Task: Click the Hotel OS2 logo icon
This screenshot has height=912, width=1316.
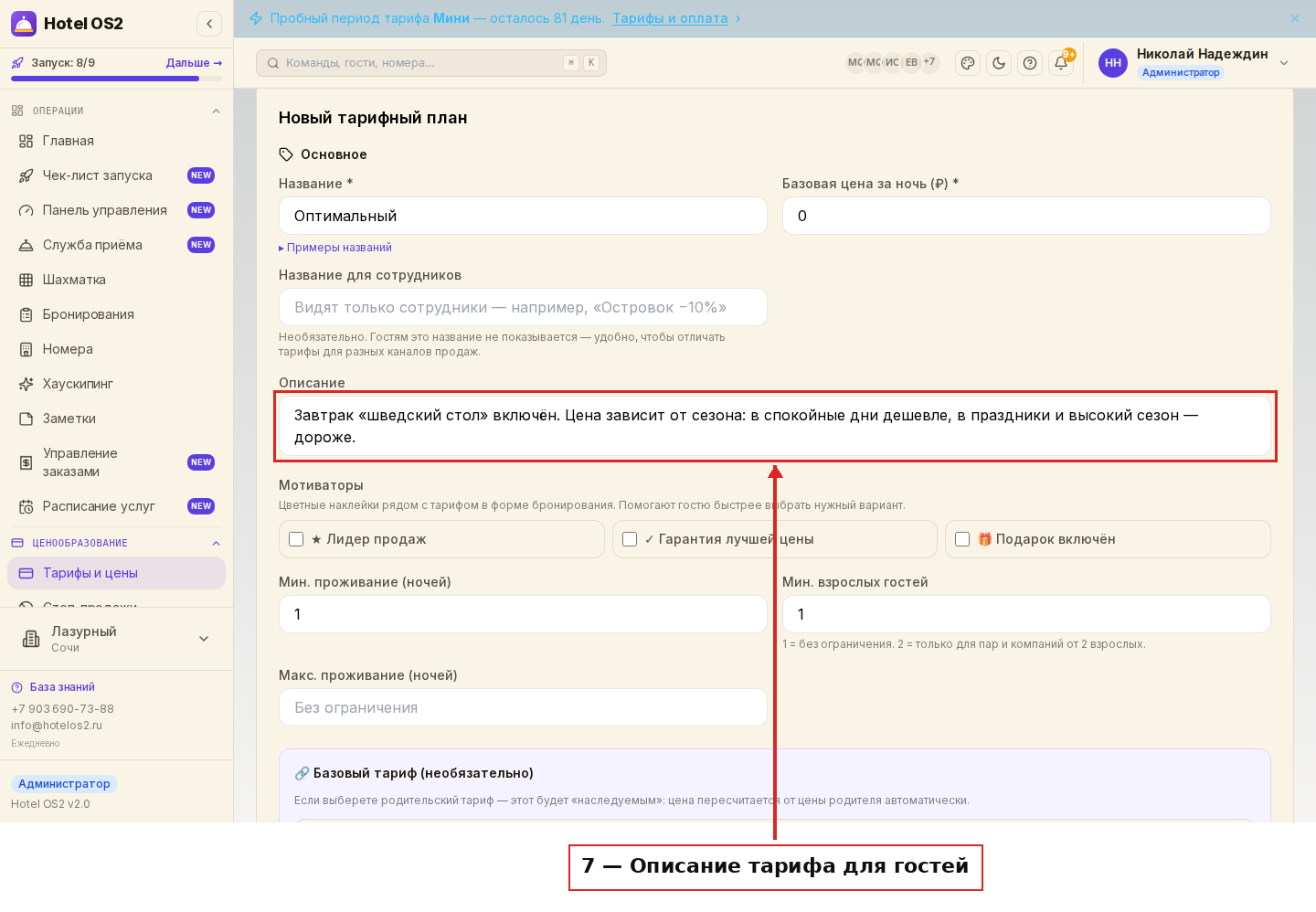Action: (24, 24)
